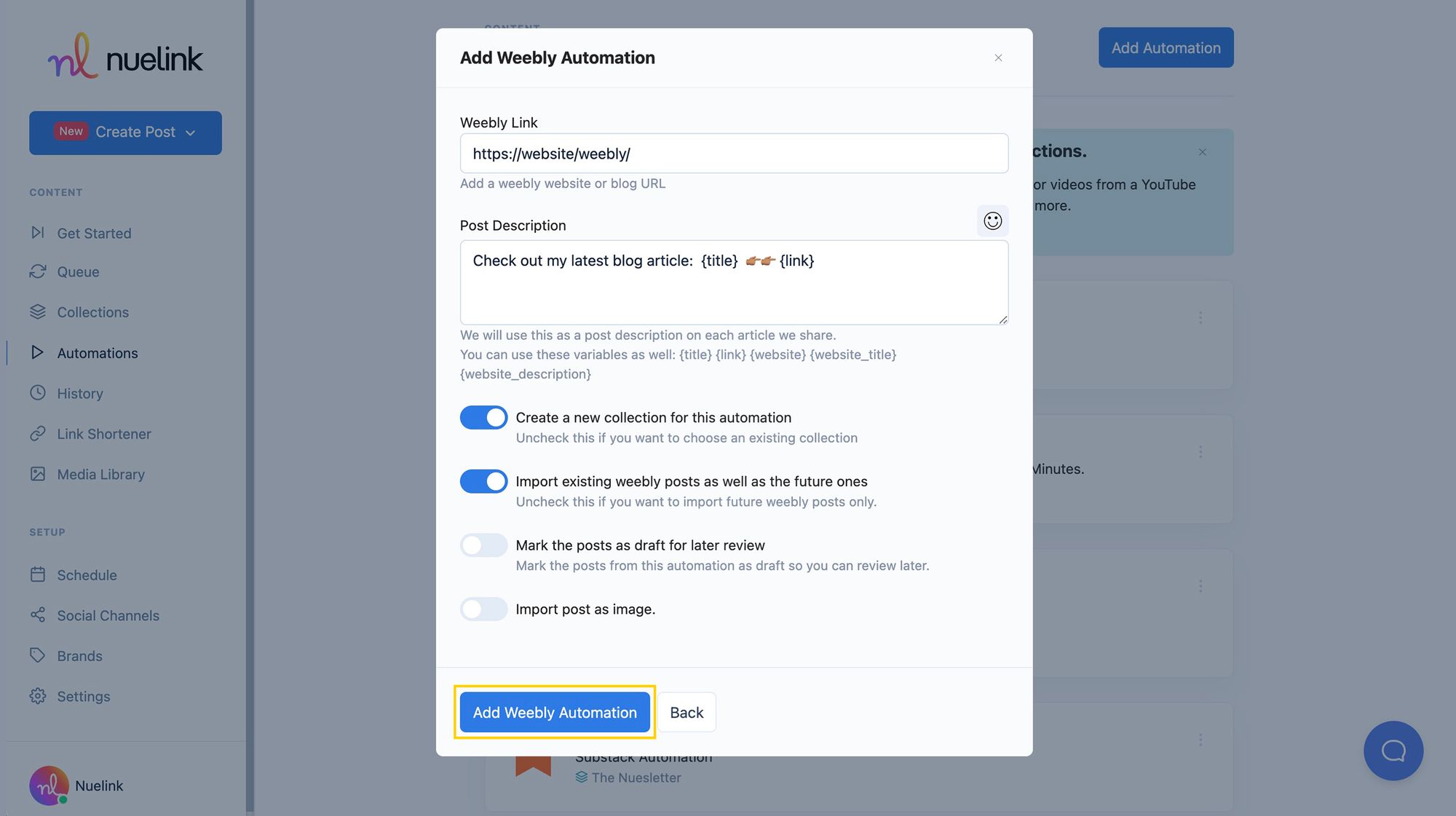Click the Add Weebly Automation button
The height and width of the screenshot is (816, 1456).
pyautogui.click(x=555, y=712)
